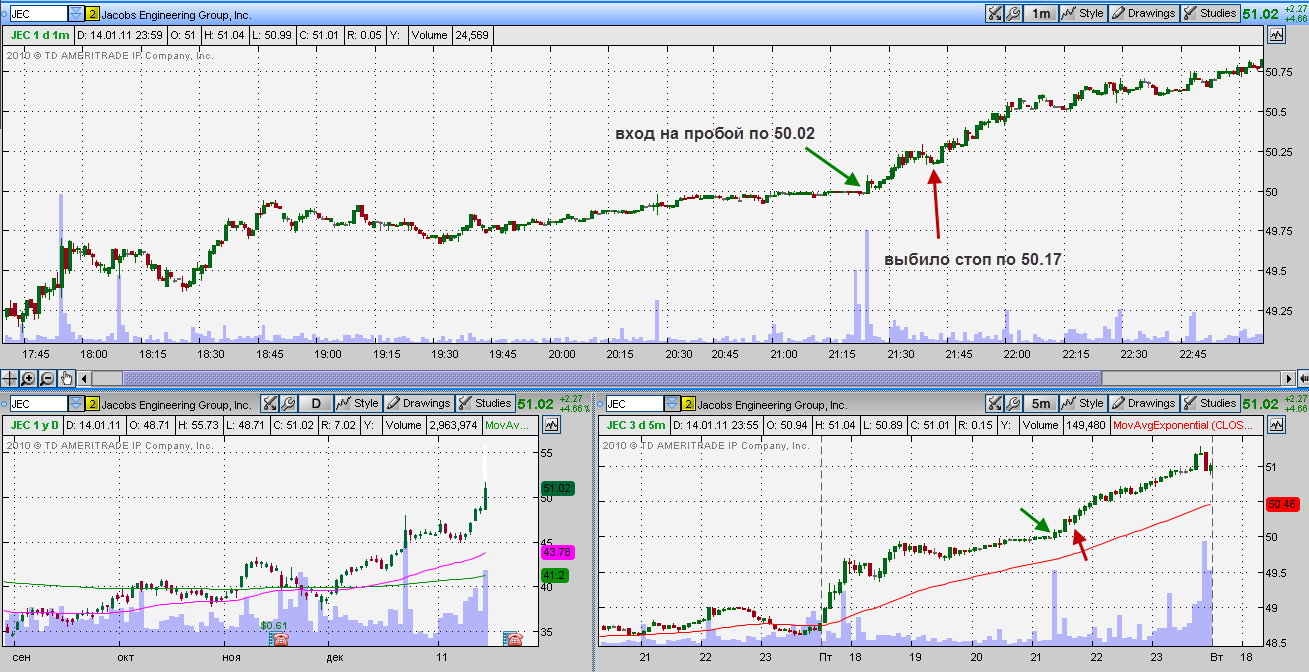The width and height of the screenshot is (1309, 672).
Task: Open the Style menu in top chart
Action: (x=1082, y=14)
